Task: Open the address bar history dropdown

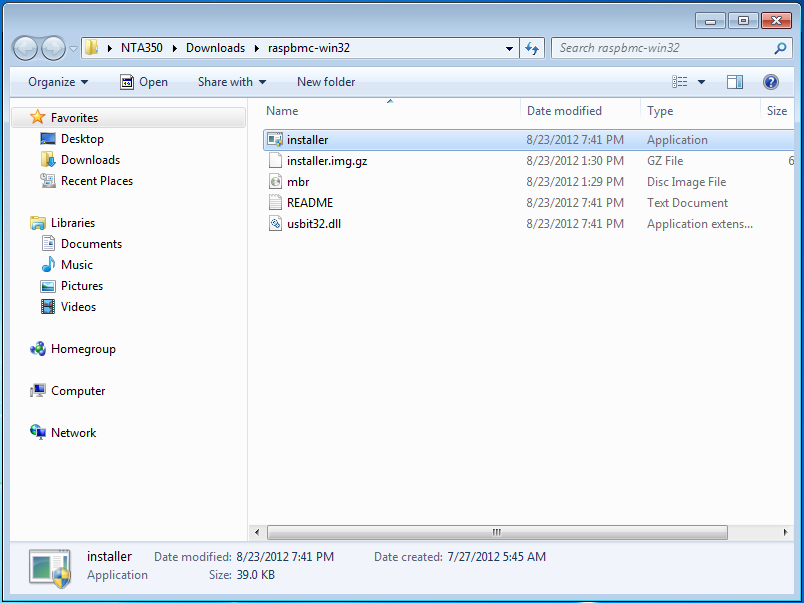Action: 509,49
